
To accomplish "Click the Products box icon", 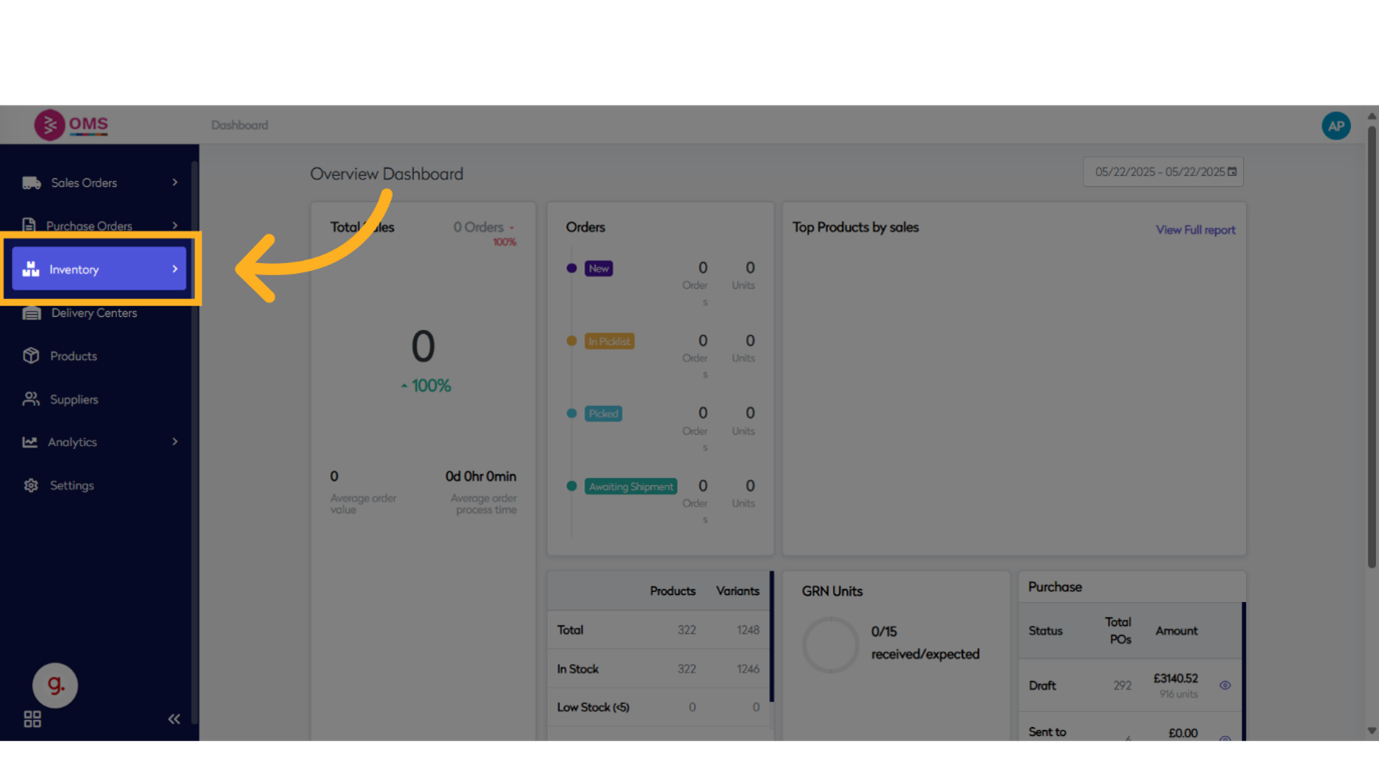I will click(x=31, y=356).
